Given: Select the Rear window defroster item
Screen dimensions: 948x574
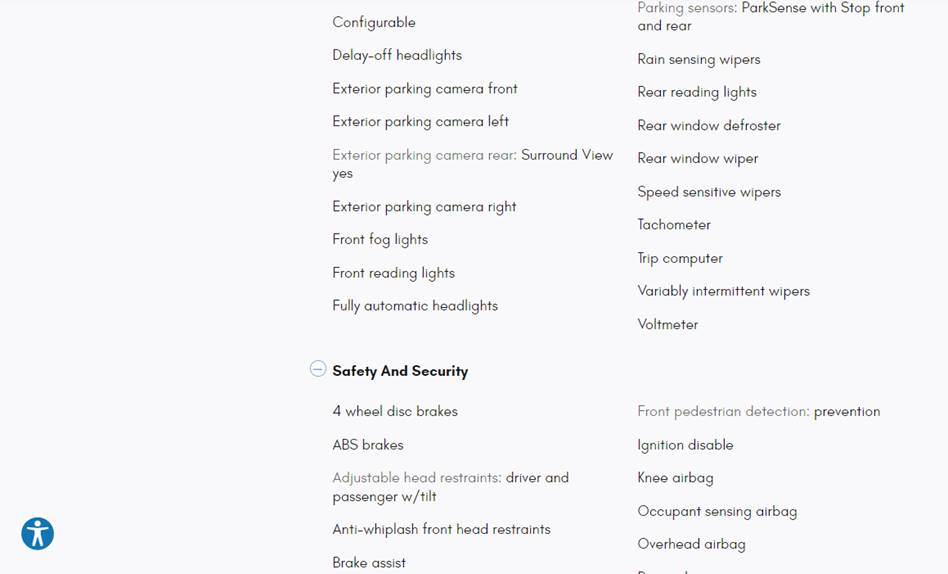Looking at the screenshot, I should pos(709,126).
